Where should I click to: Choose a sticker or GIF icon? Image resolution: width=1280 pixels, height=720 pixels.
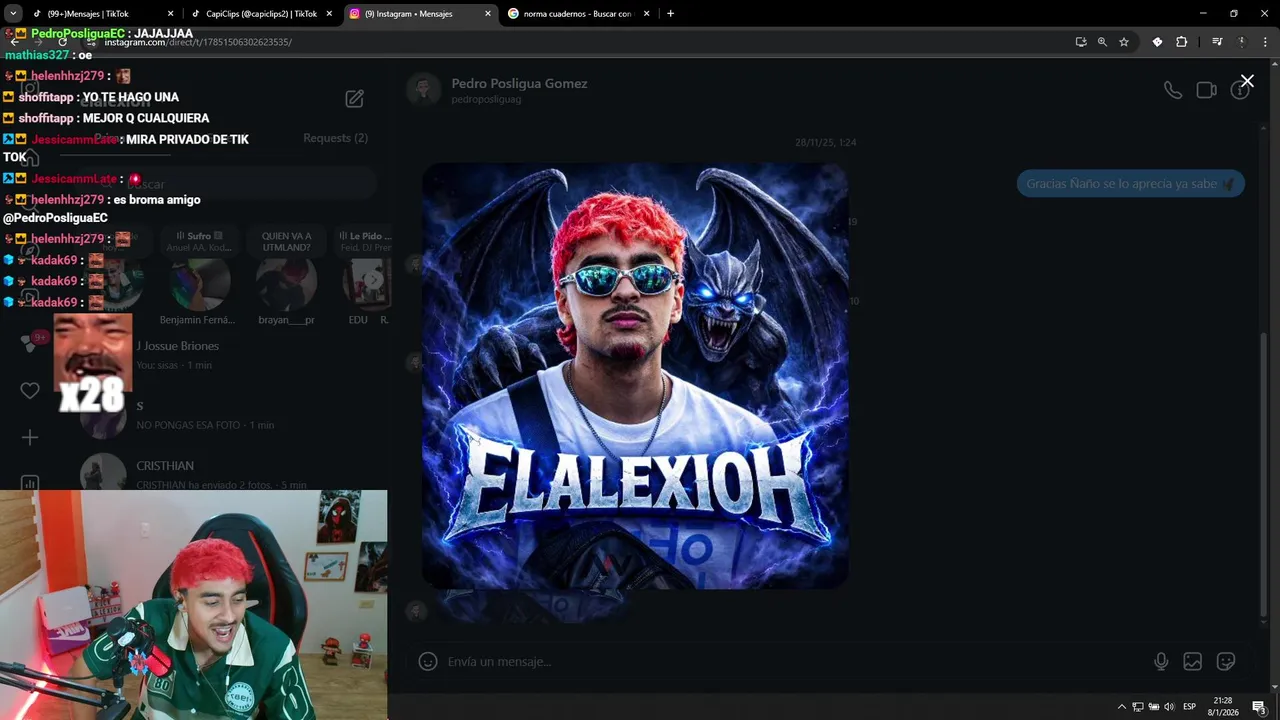[x=1225, y=661]
